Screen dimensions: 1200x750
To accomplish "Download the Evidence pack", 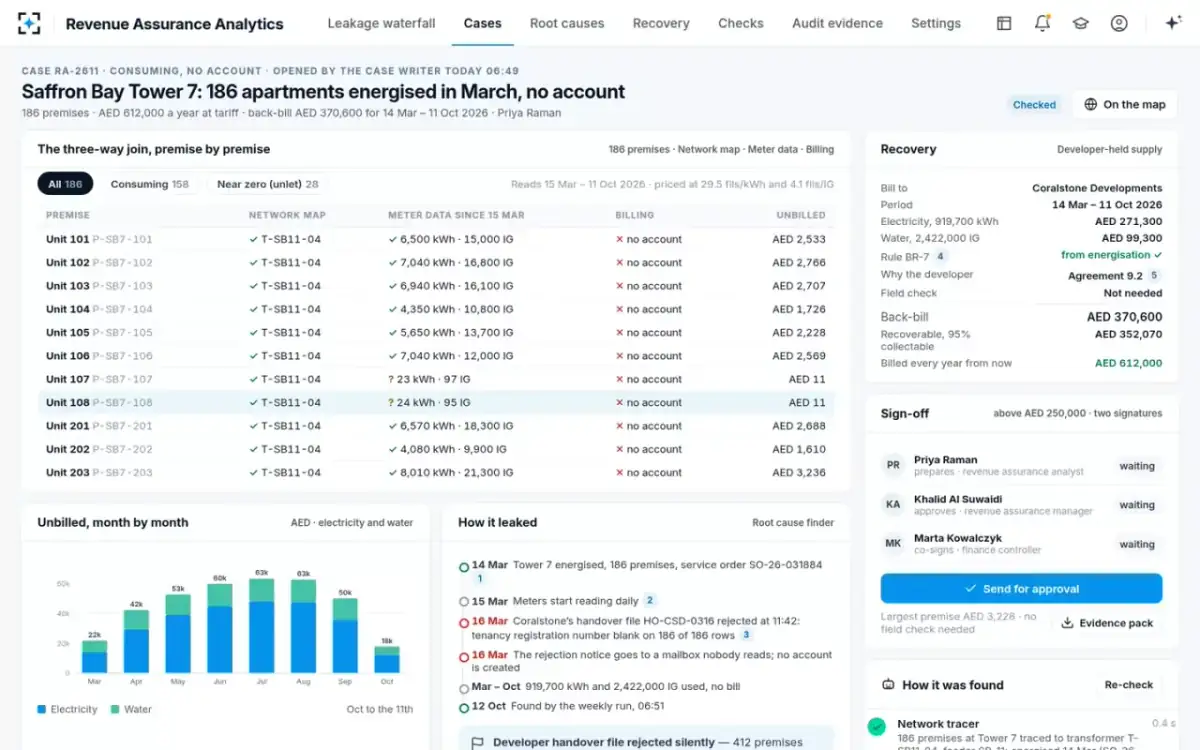I will tap(1107, 623).
